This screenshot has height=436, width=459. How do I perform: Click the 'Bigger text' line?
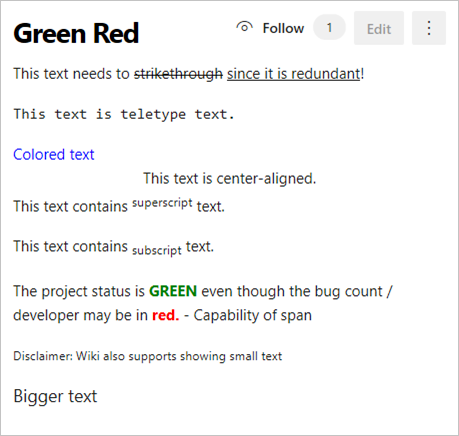click(55, 397)
